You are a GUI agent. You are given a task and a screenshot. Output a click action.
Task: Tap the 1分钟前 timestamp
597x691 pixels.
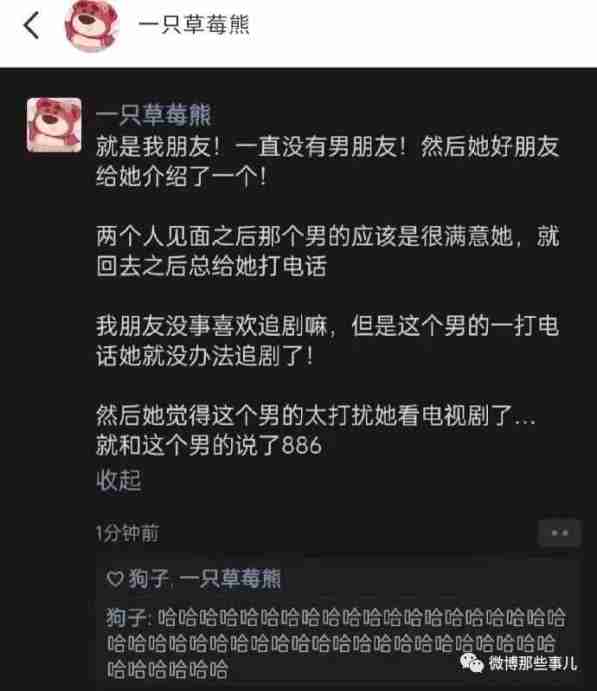click(x=127, y=533)
